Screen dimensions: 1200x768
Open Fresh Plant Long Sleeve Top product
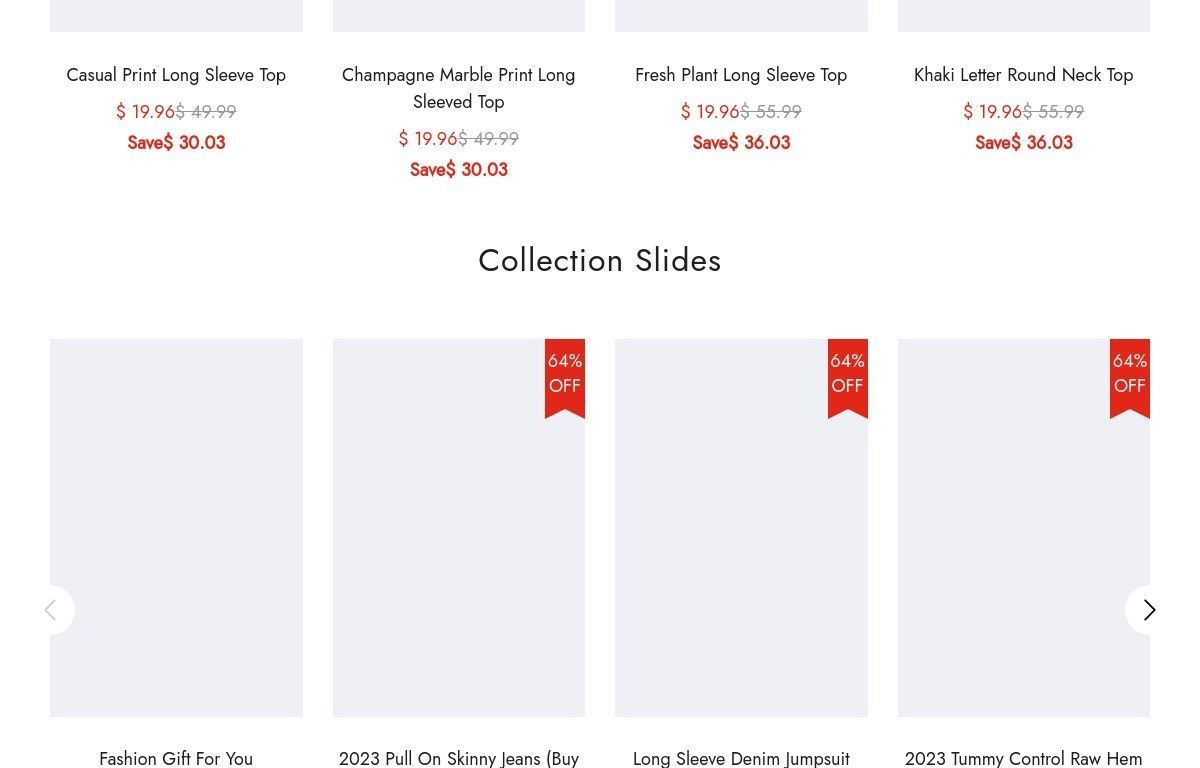tap(741, 75)
